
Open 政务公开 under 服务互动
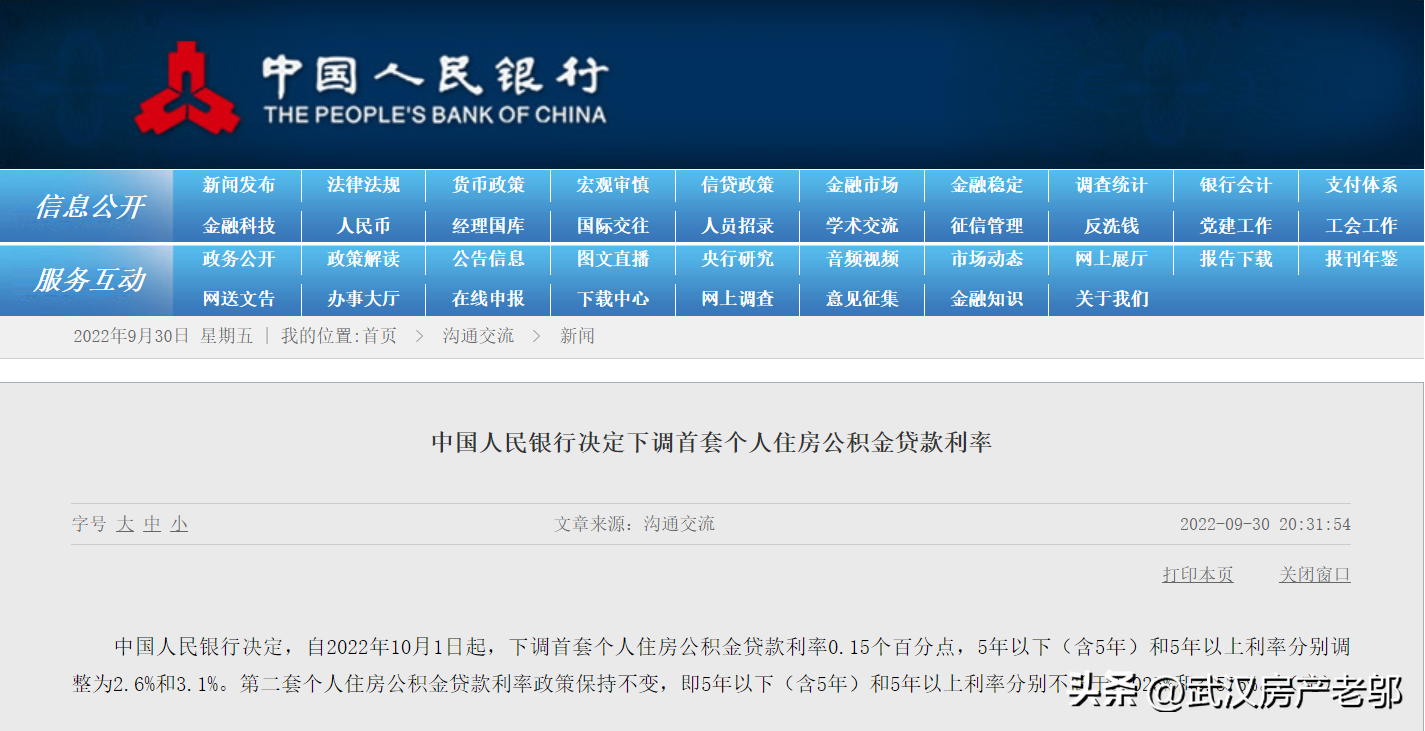238,259
